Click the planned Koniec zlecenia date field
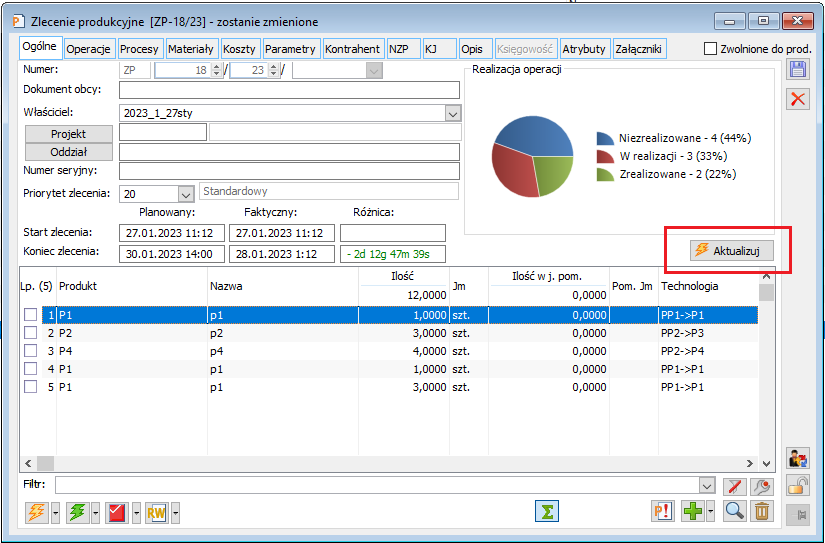Screen dimensions: 825x543 [172, 254]
